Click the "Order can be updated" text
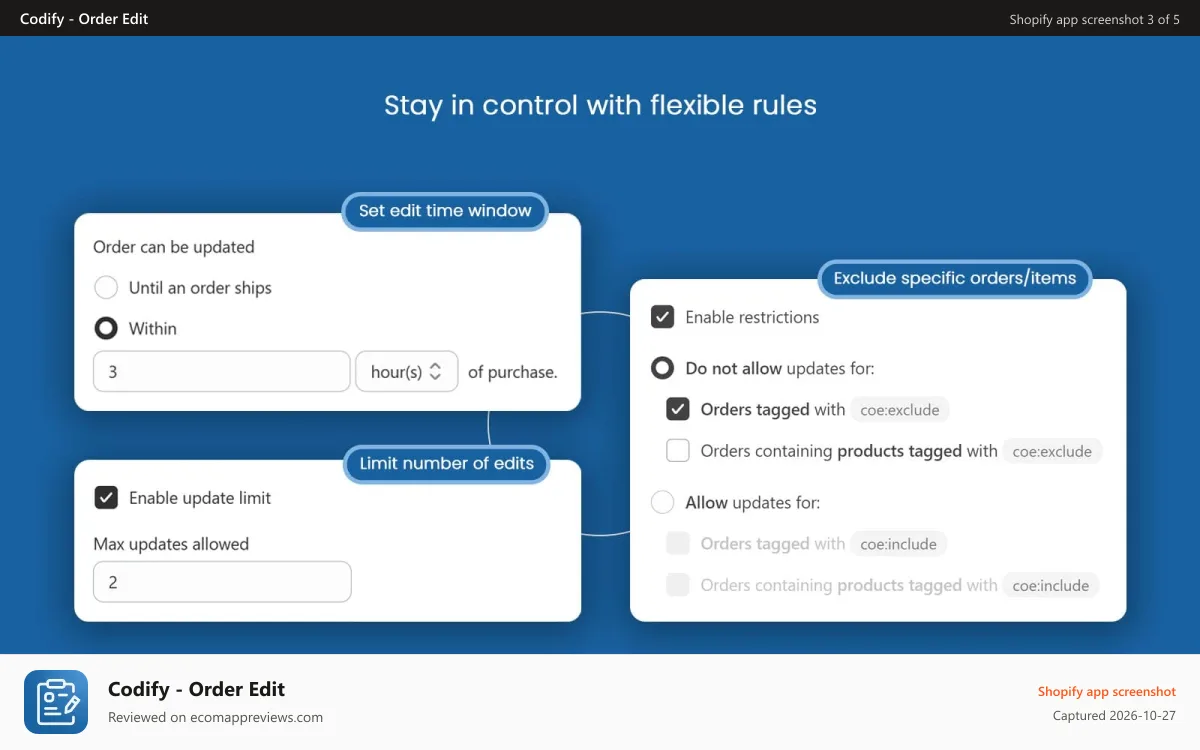Screen dimensions: 1200x750 (174, 247)
